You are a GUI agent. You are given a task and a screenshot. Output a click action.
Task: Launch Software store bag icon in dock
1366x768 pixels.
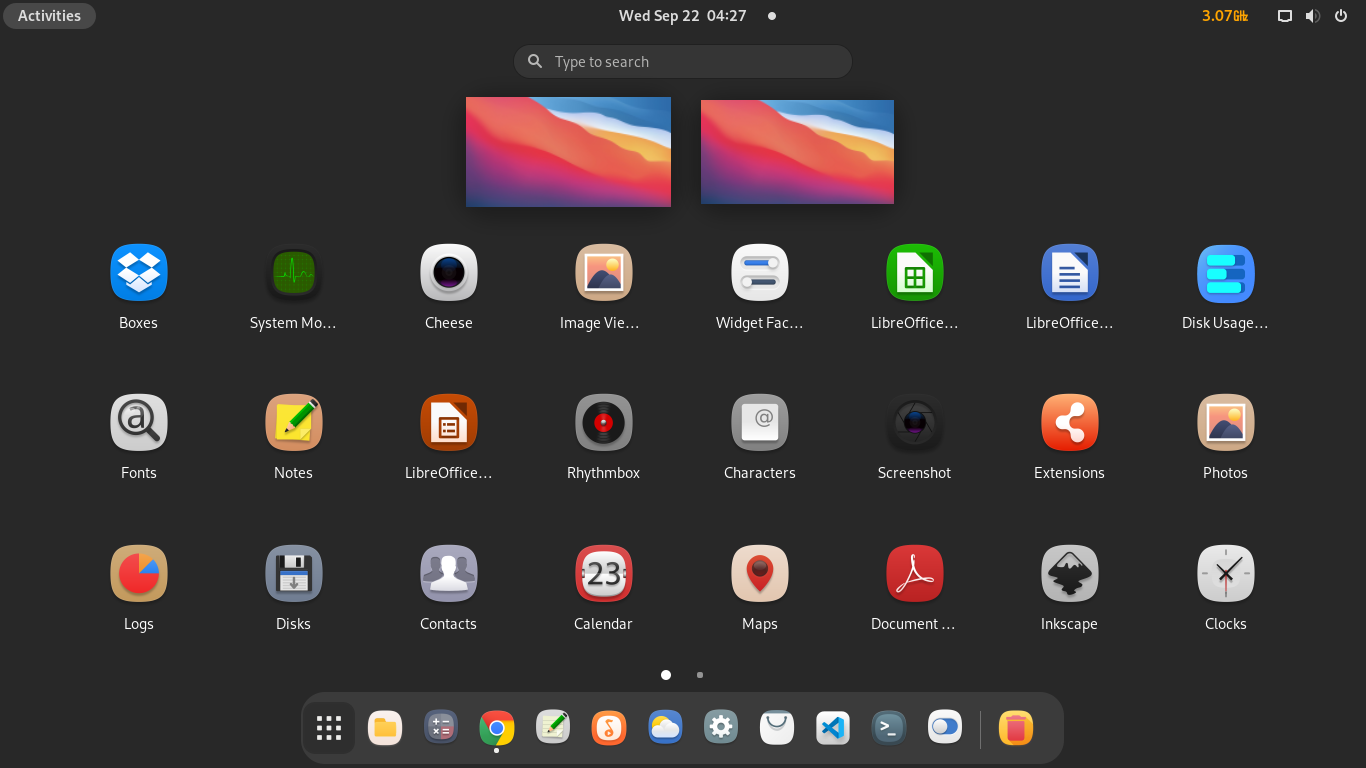pyautogui.click(x=777, y=728)
